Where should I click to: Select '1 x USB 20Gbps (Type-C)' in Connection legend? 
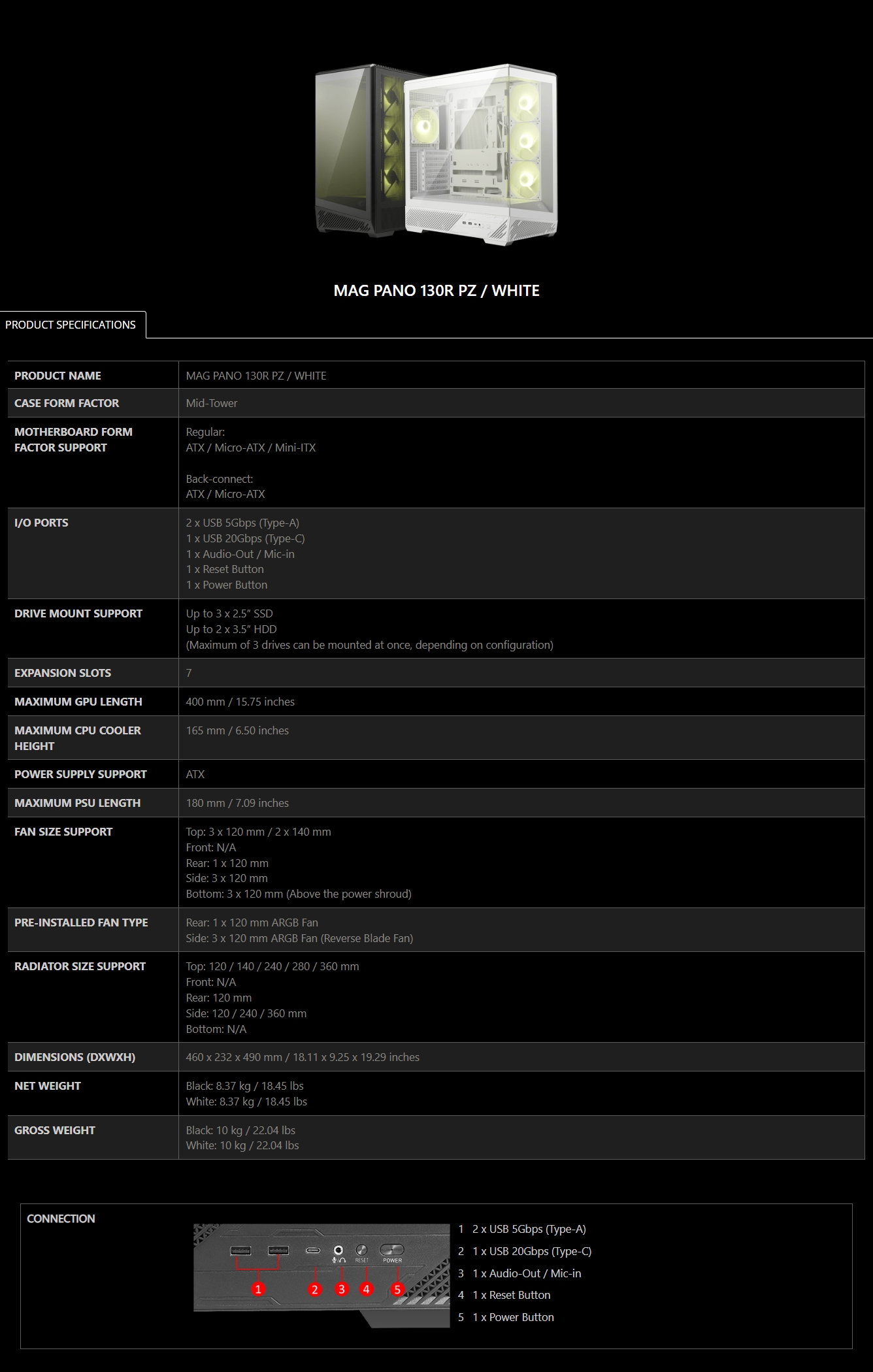click(532, 1251)
